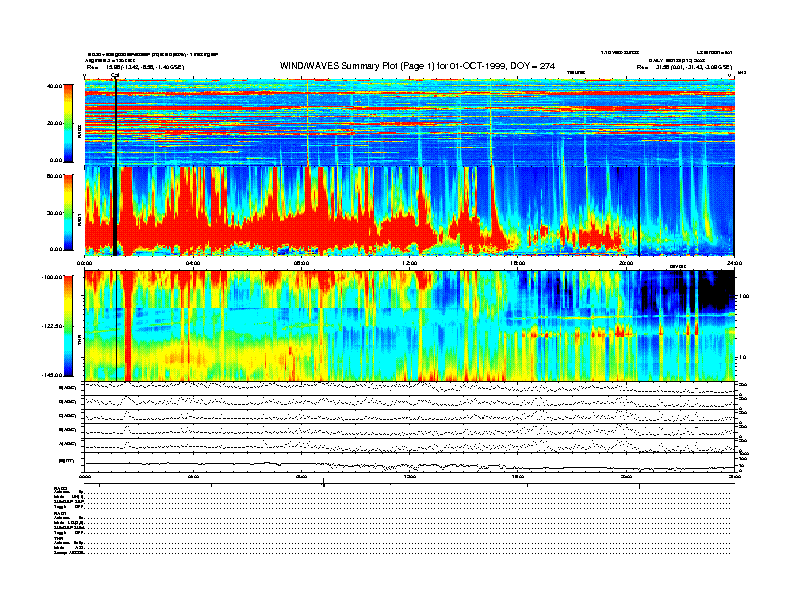
Task: Click the 16:00 tick label below RAD1 panel
Action: [x=518, y=263]
